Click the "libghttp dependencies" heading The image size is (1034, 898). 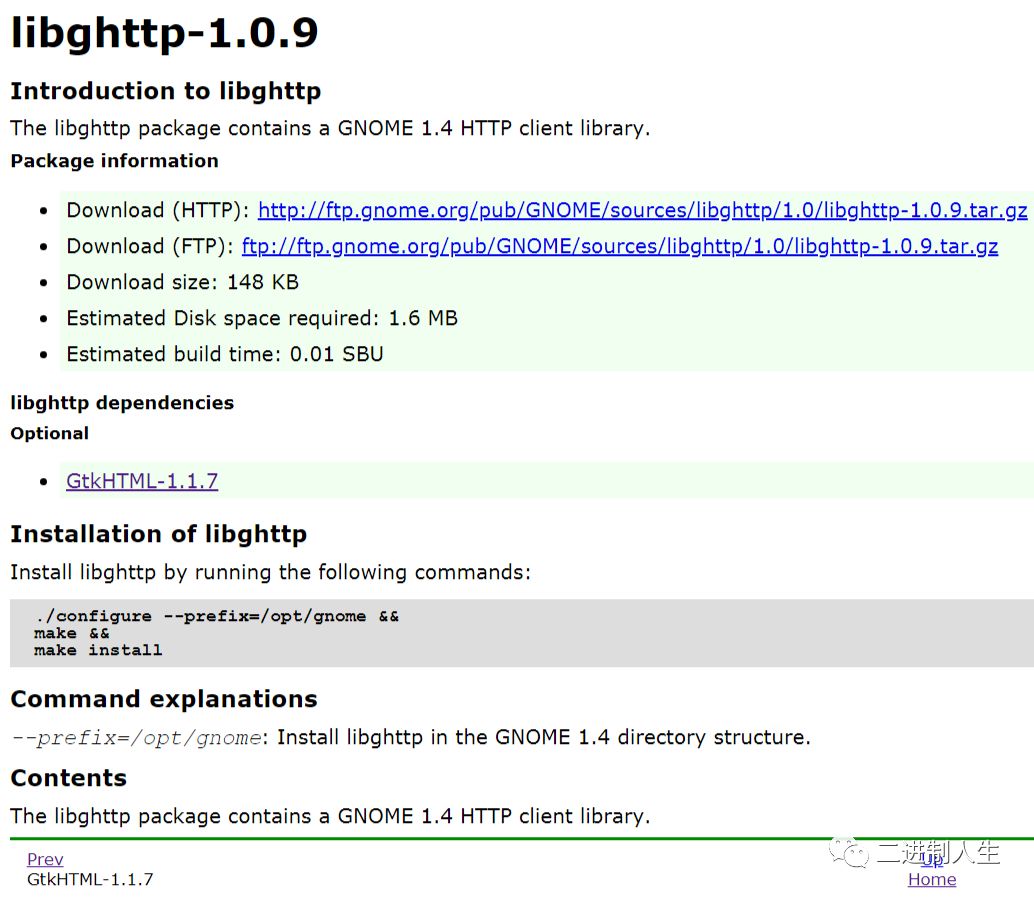click(122, 403)
